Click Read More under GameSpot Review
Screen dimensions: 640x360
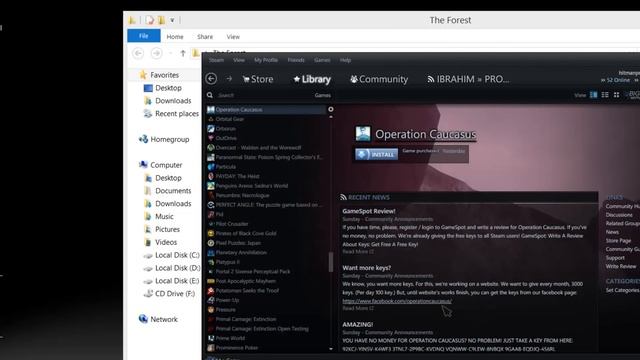[358, 252]
